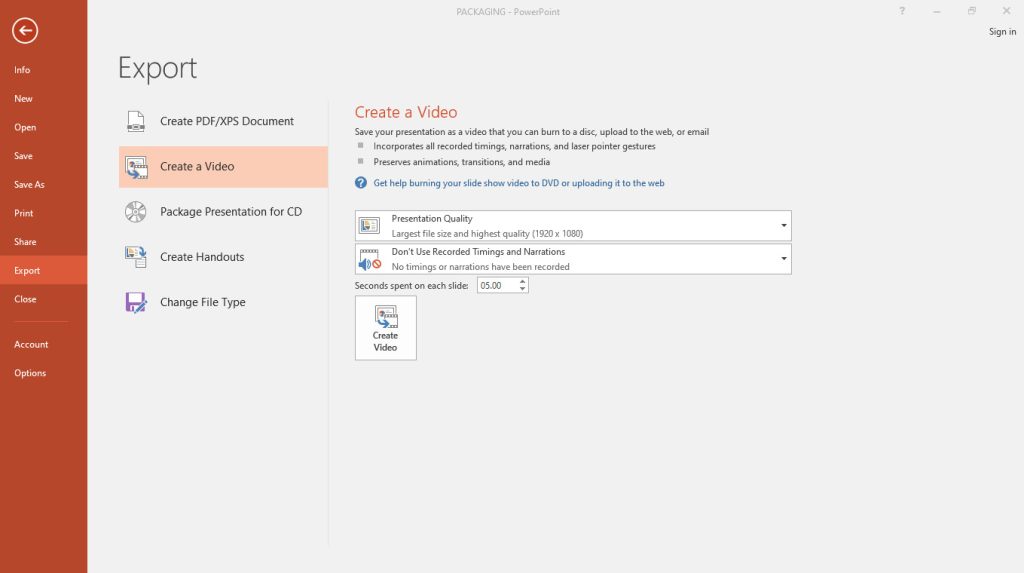Click 'Largest file size and highest quality' text
Viewport: 1024px width, 573px height.
[x=487, y=233]
